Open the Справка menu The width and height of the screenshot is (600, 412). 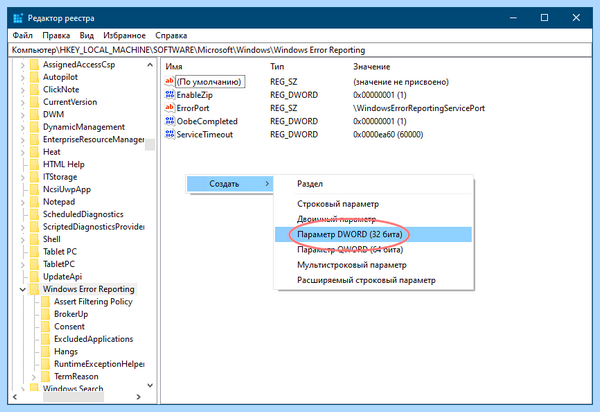pos(171,36)
